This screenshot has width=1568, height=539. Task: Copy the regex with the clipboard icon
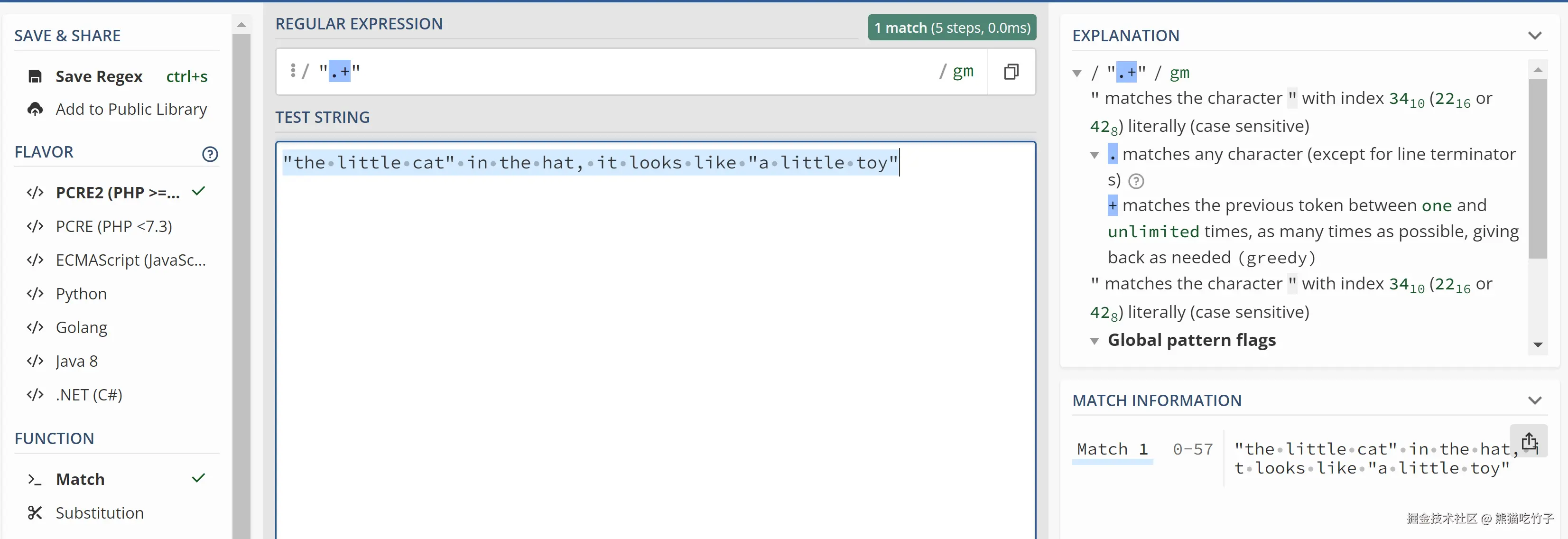point(1011,72)
